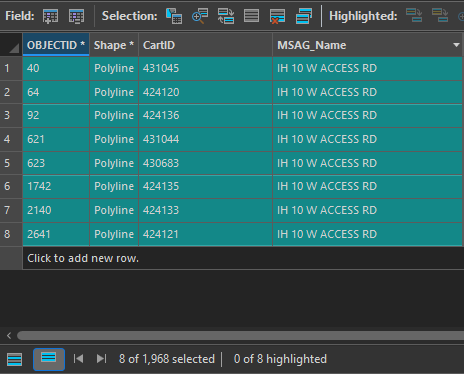Click first Highlighted toolbar icon
The width and height of the screenshot is (464, 374).
click(x=414, y=15)
